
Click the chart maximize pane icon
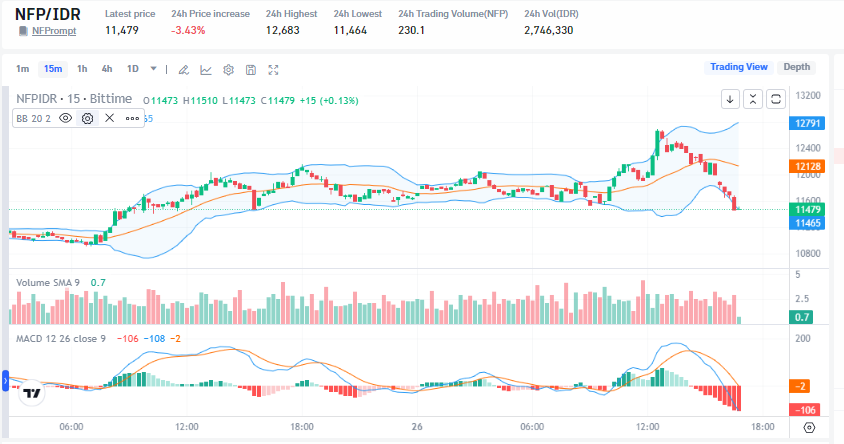coord(776,99)
